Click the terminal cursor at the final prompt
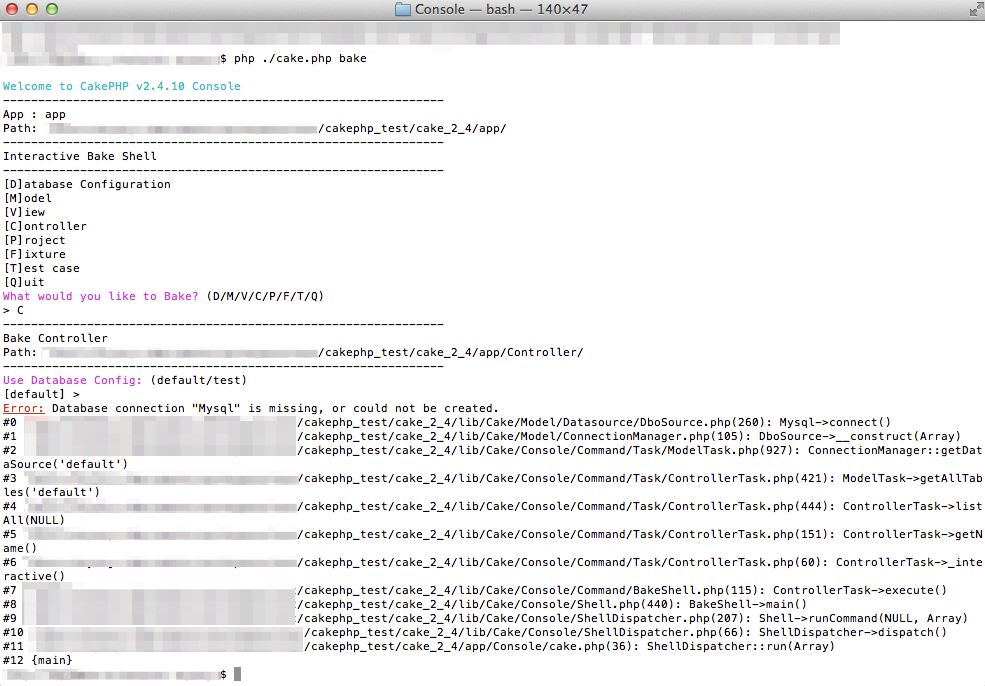This screenshot has height=686, width=985. point(237,674)
